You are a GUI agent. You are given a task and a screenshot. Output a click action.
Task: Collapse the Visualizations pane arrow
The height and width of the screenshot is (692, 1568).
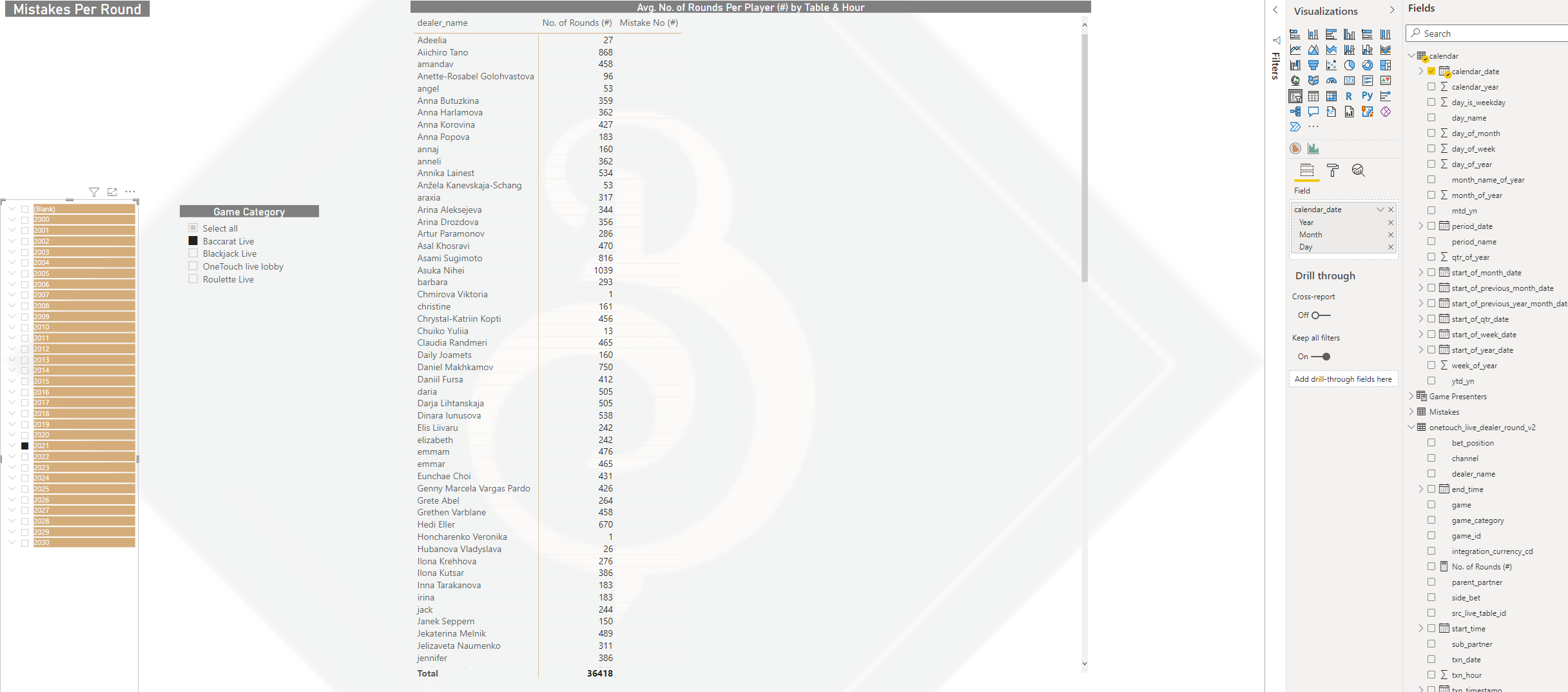pos(1391,10)
